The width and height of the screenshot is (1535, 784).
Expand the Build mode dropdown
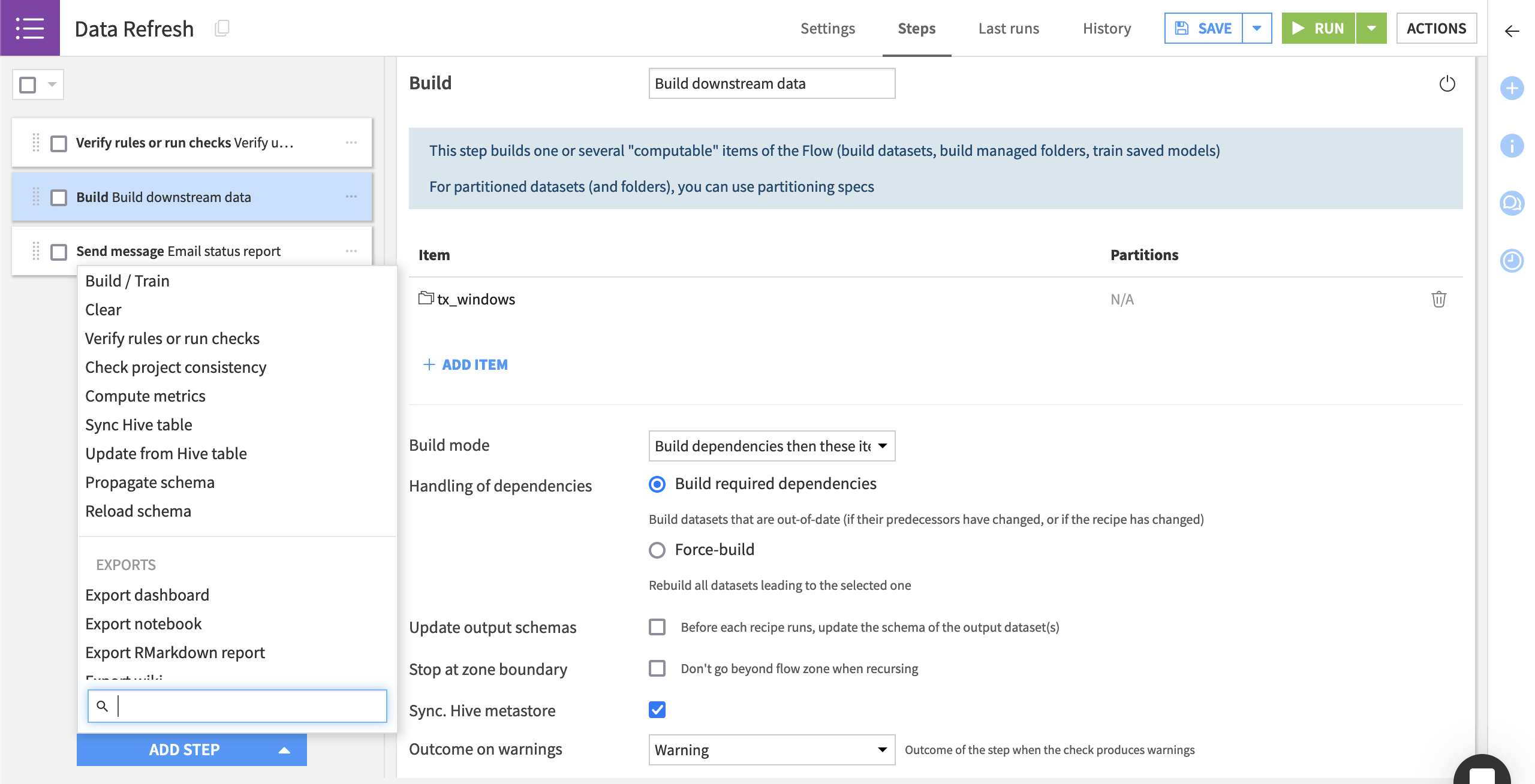tap(771, 446)
